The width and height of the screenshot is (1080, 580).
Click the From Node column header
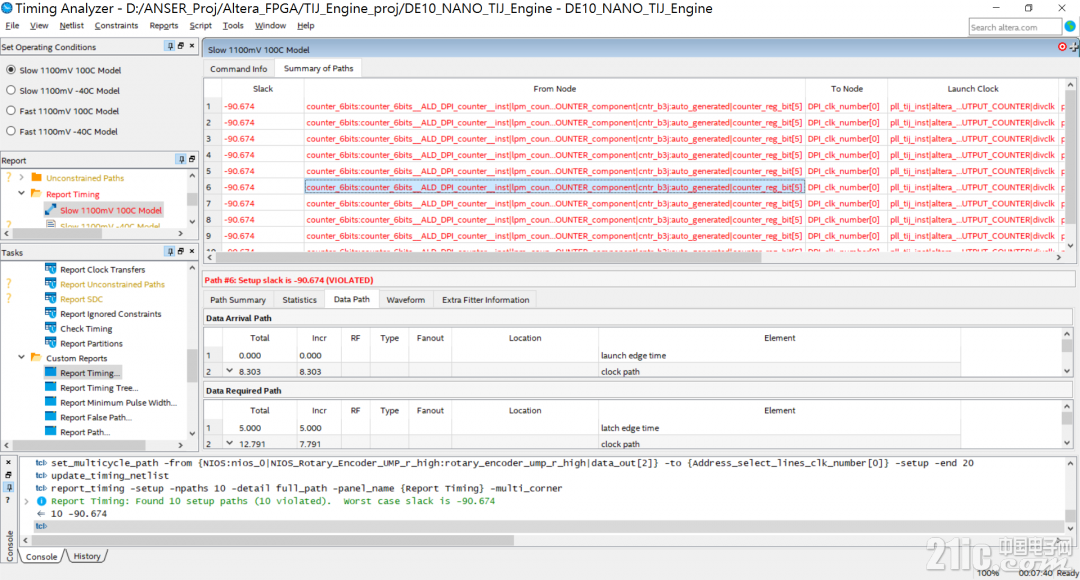[x=554, y=89]
